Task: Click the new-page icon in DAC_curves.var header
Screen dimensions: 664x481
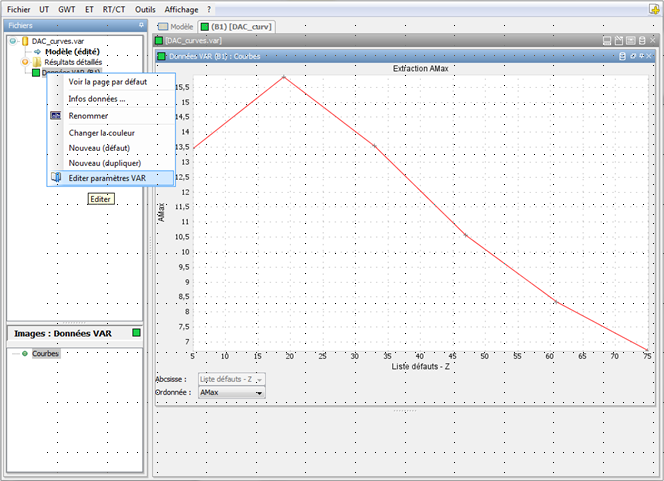Action: 619,41
